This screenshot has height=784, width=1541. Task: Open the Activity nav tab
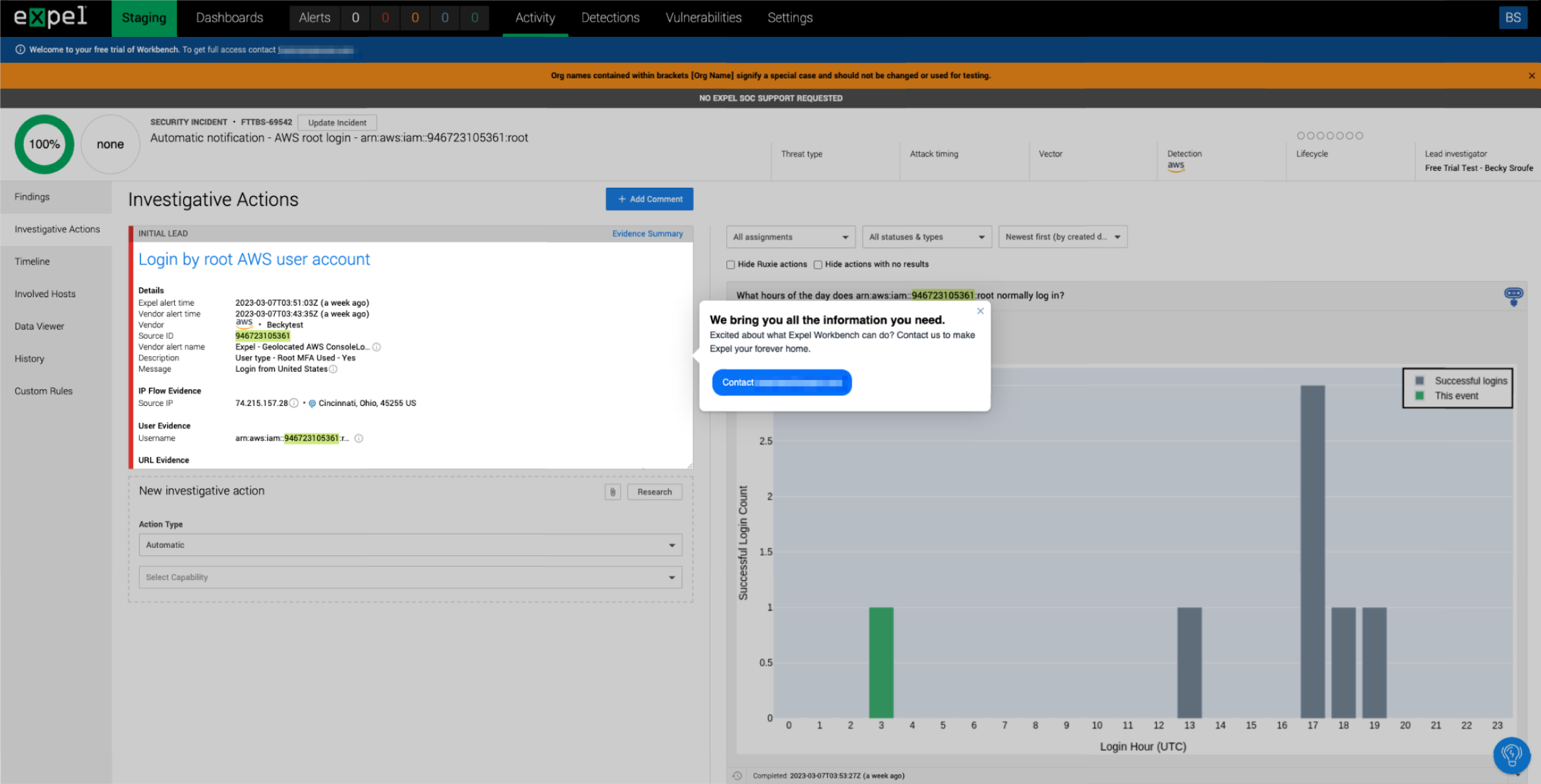coord(535,17)
